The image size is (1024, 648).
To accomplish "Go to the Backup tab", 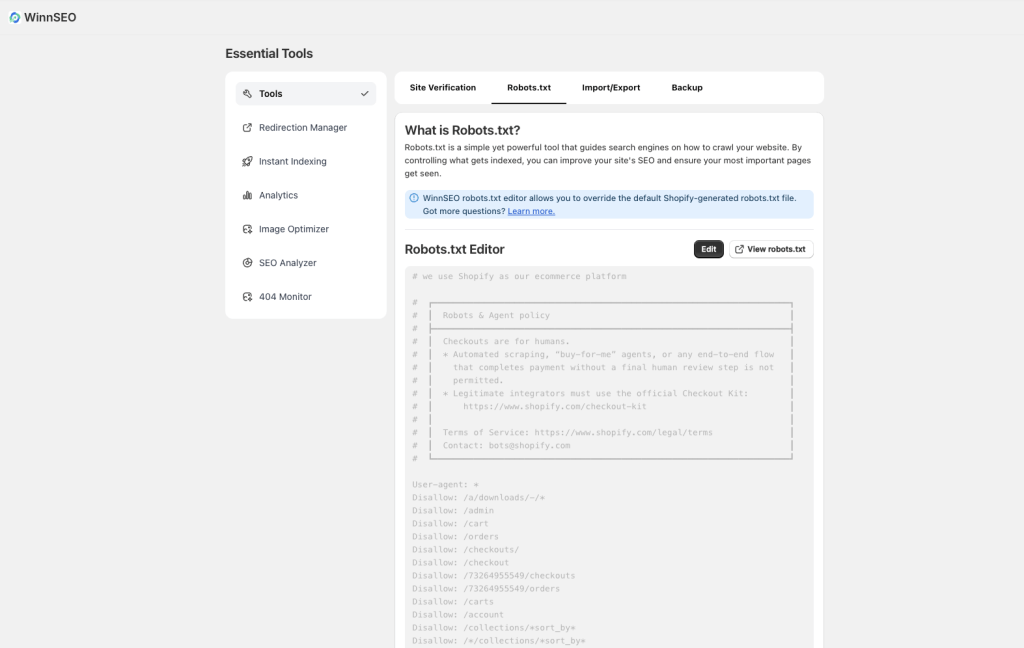I will pyautogui.click(x=687, y=88).
